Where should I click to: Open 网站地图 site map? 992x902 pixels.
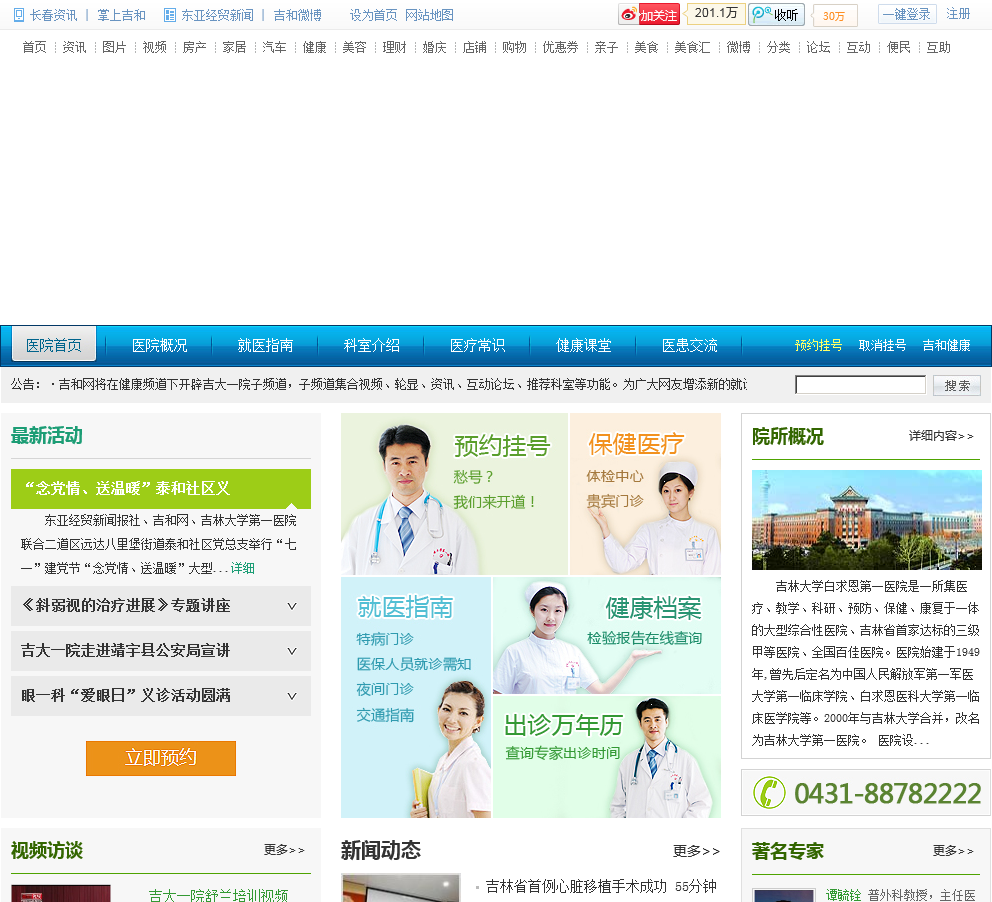click(429, 15)
